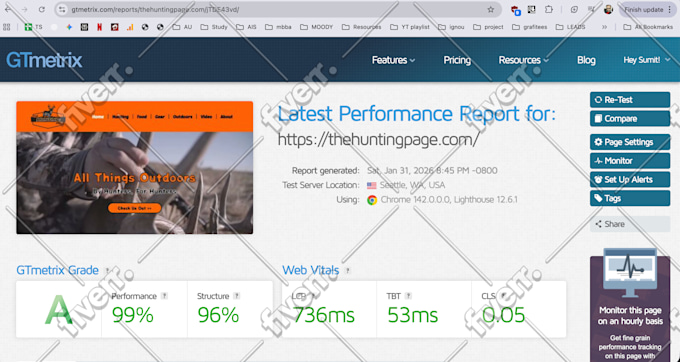Click the grade A letter

58,309
